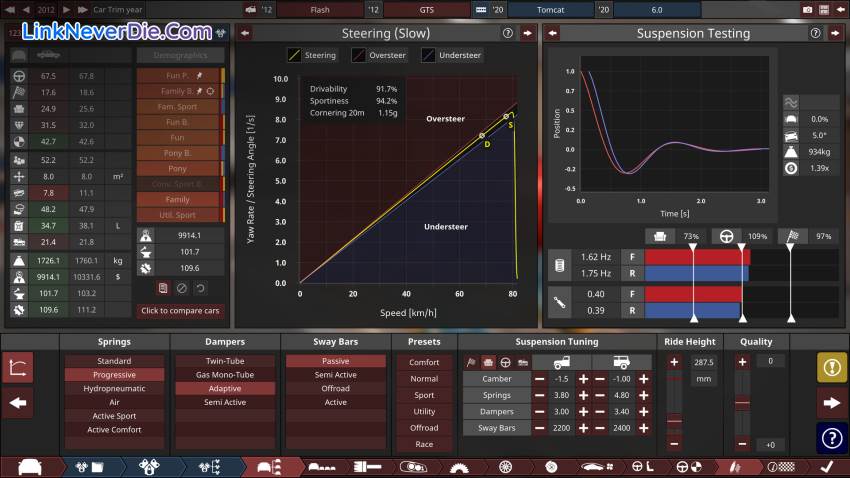Click the Sport preset button
The width and height of the screenshot is (850, 478).
(424, 395)
